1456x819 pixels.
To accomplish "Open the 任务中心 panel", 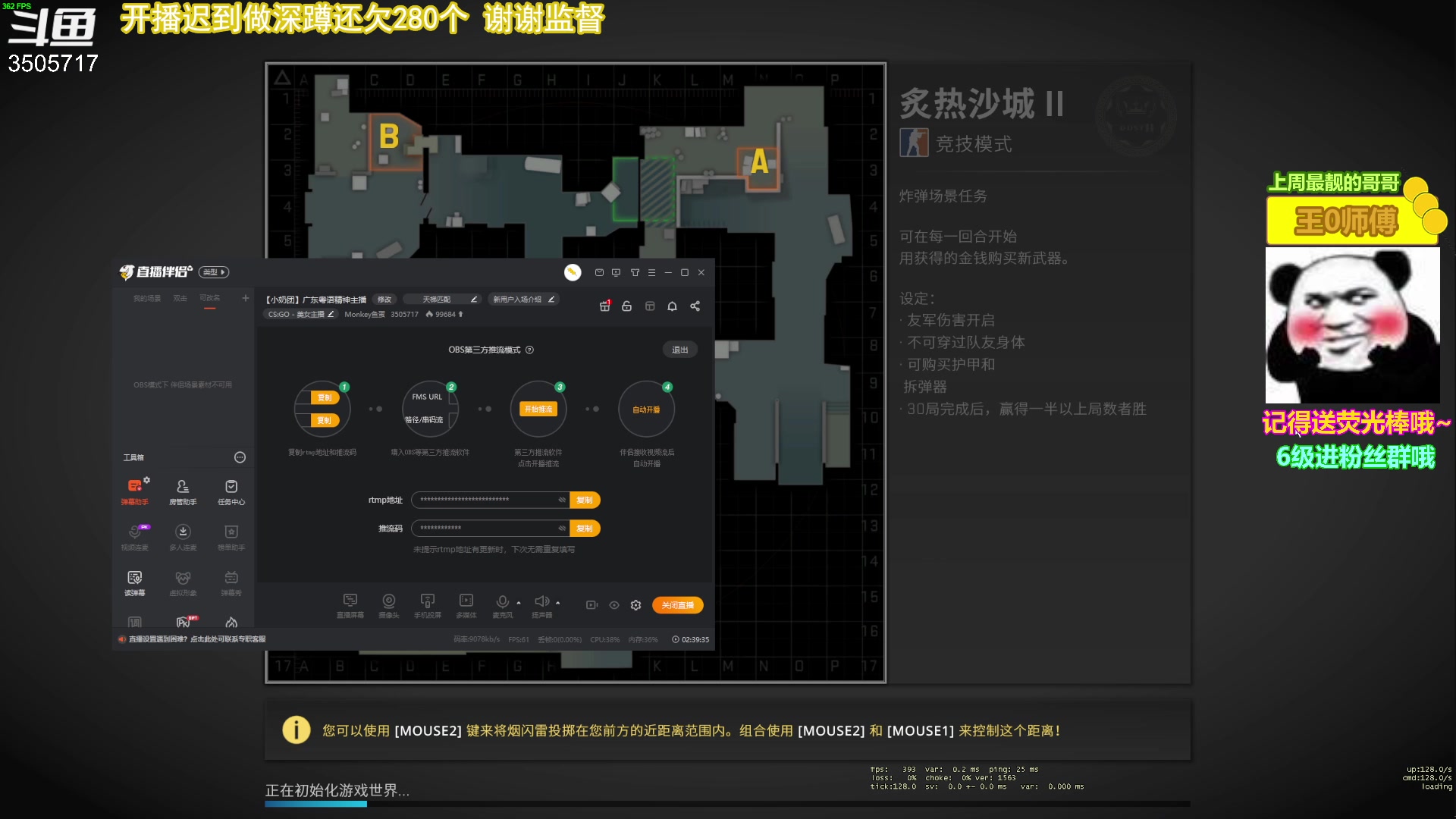I will [x=231, y=489].
